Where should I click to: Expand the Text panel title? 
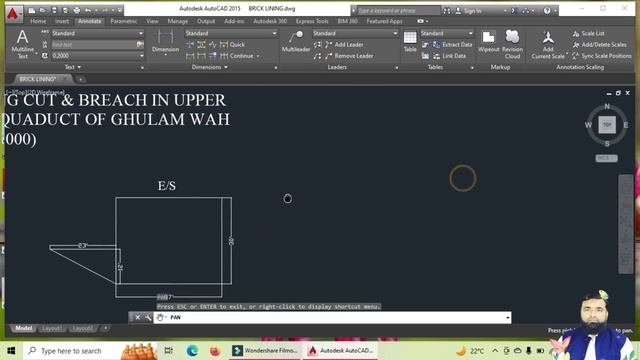(73, 67)
